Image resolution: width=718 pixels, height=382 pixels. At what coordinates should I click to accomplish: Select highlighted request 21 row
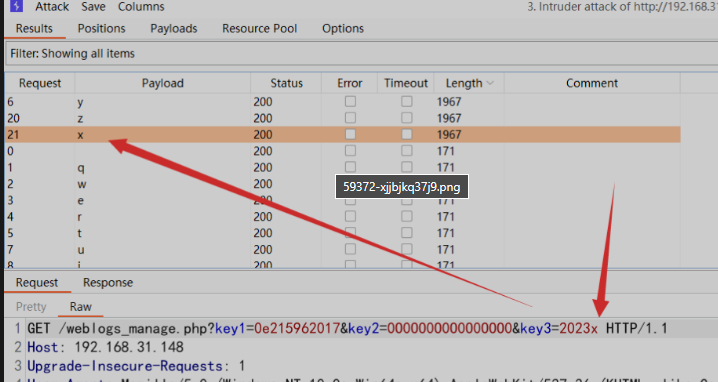[343, 135]
